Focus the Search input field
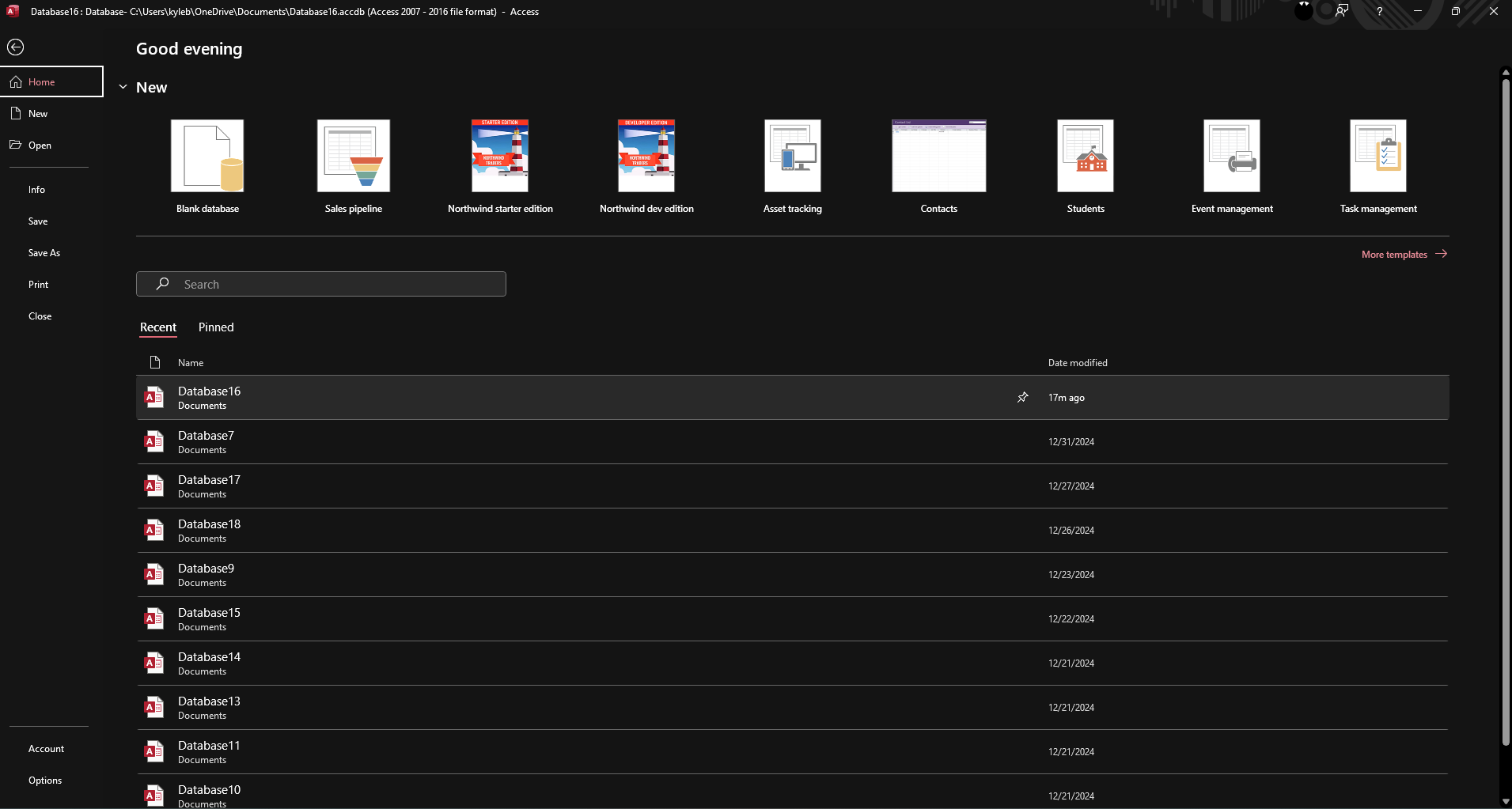The height and width of the screenshot is (809, 1512). coord(321,284)
